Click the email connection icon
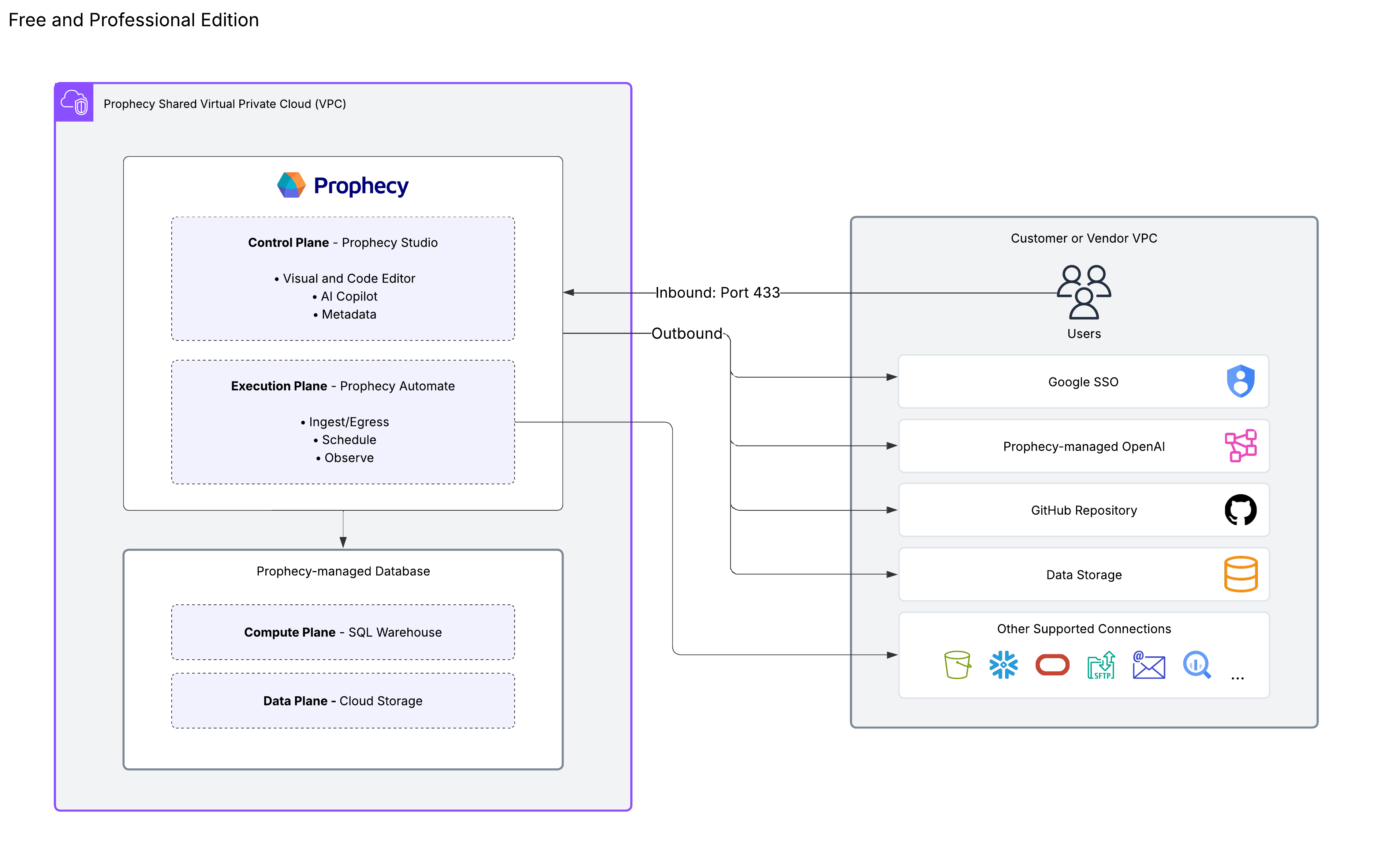The width and height of the screenshot is (1400, 865). pos(1149,665)
